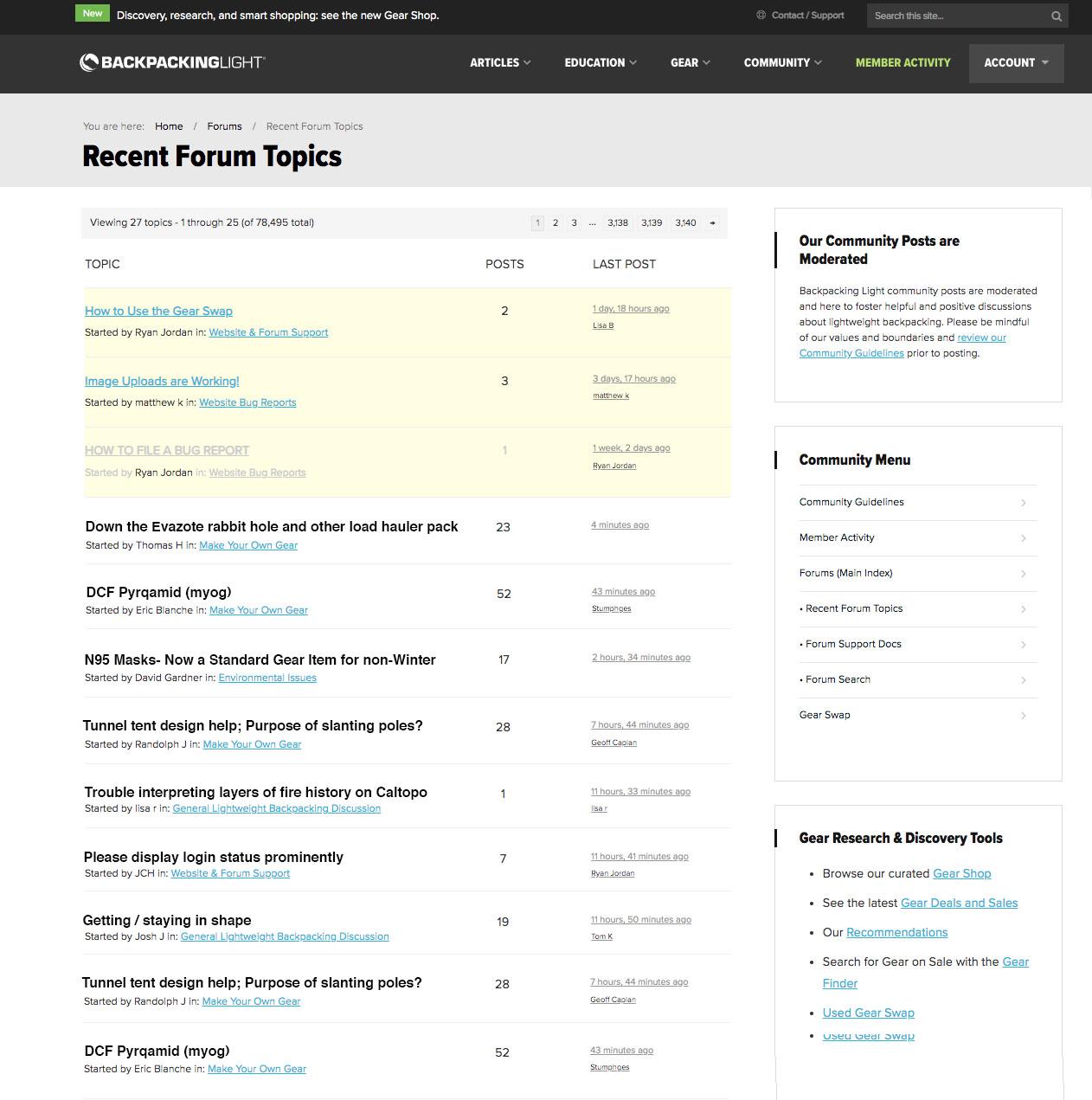Open Community Guidelines in Community Menu
1092x1100 pixels.
tap(851, 502)
